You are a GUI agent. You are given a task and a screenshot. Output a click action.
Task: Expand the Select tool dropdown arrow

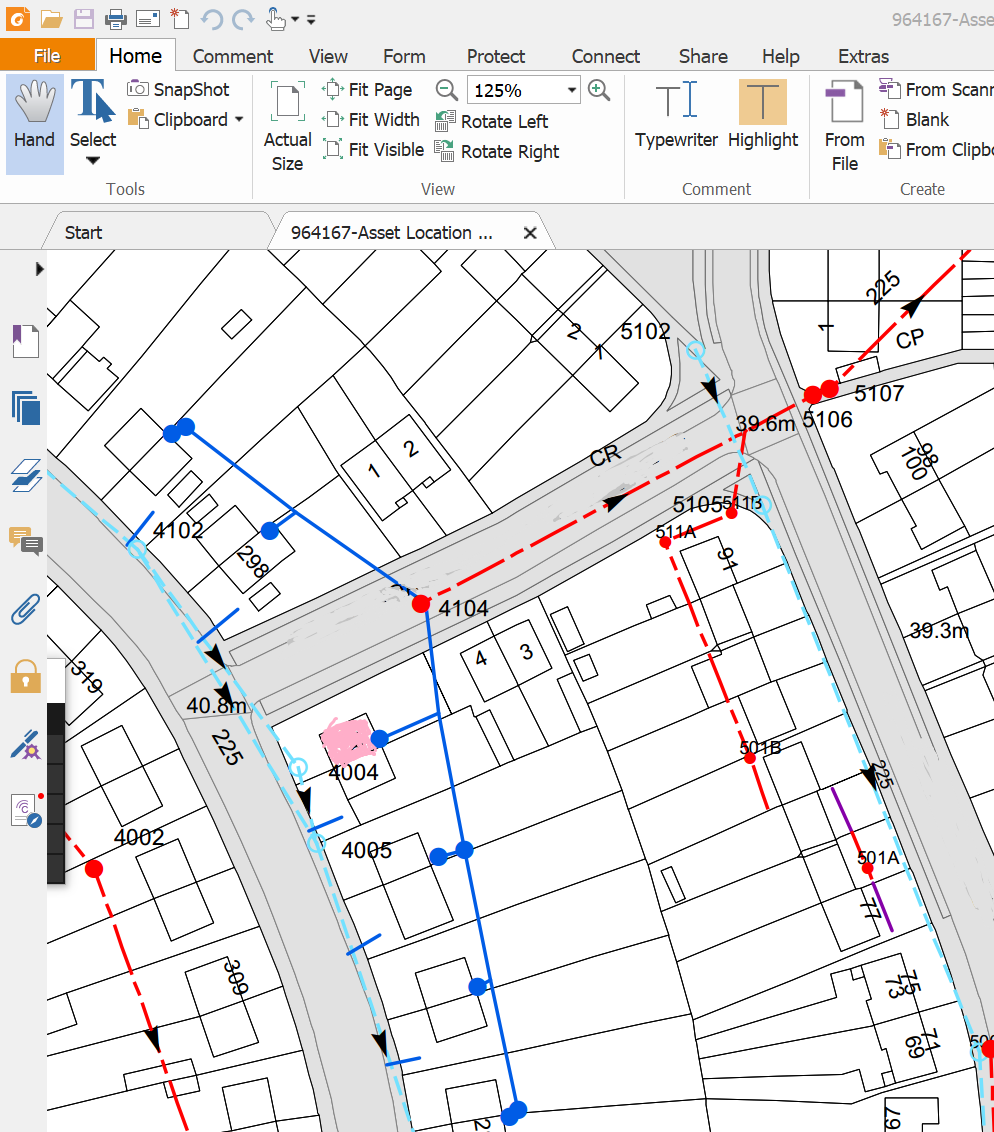pyautogui.click(x=93, y=161)
